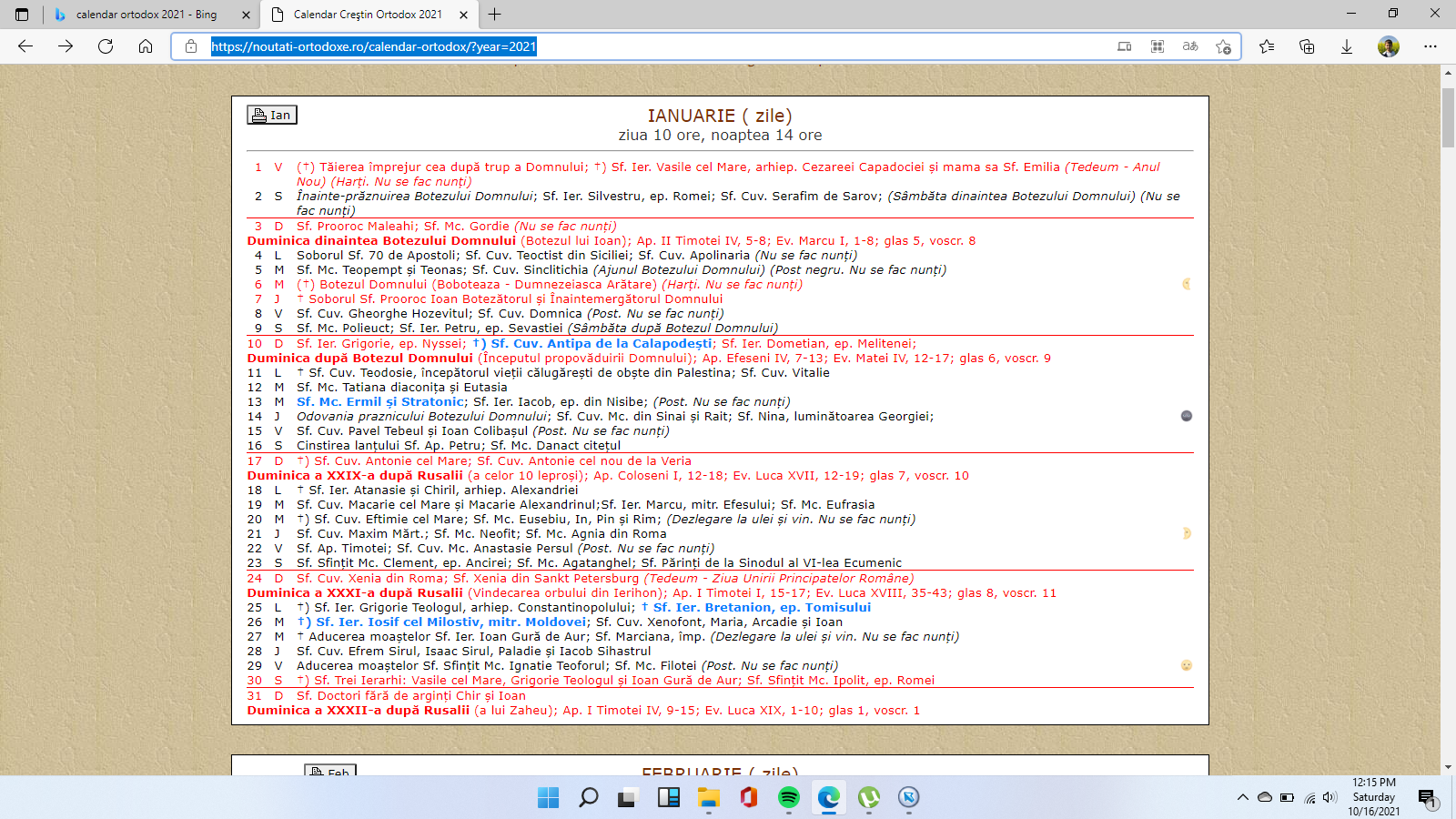Open Spotify from the taskbar
The height and width of the screenshot is (819, 1456).
point(789,797)
